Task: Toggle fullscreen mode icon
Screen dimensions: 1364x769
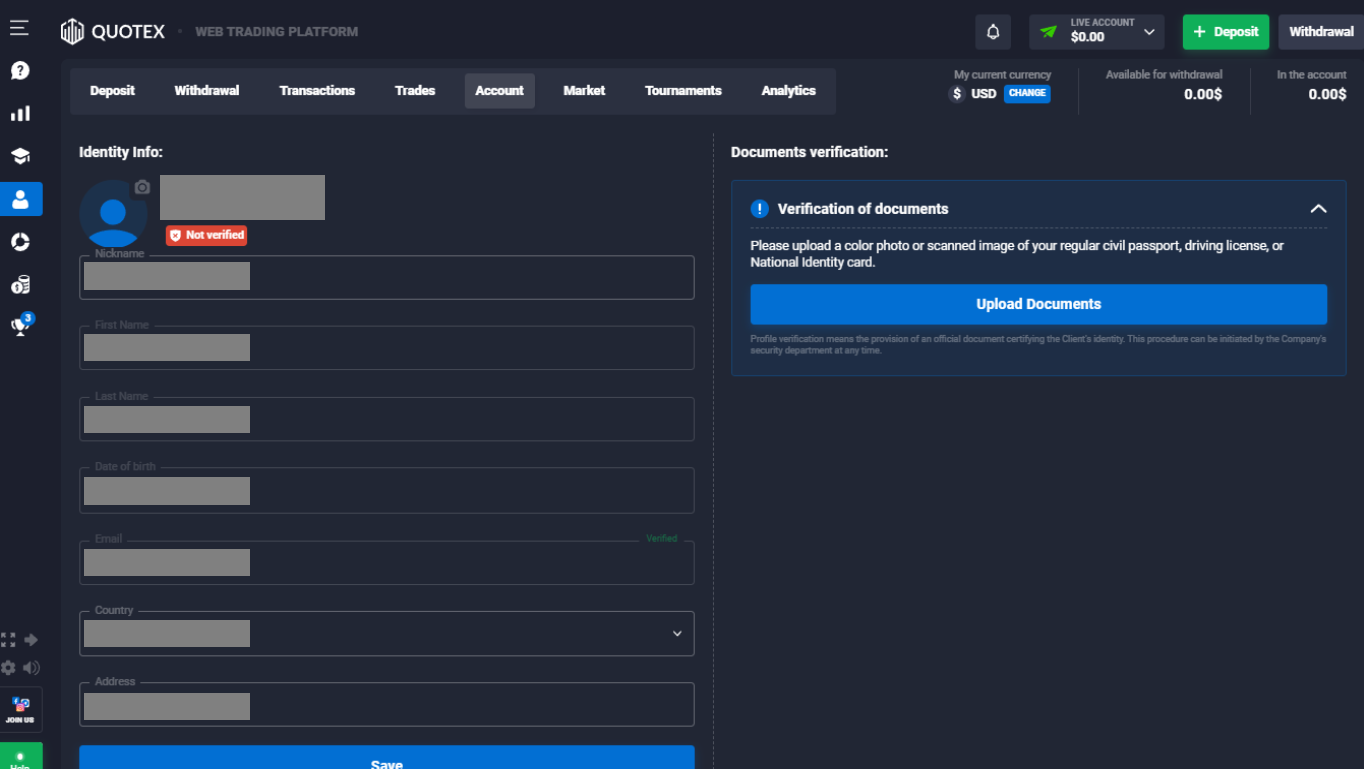Action: click(9, 639)
